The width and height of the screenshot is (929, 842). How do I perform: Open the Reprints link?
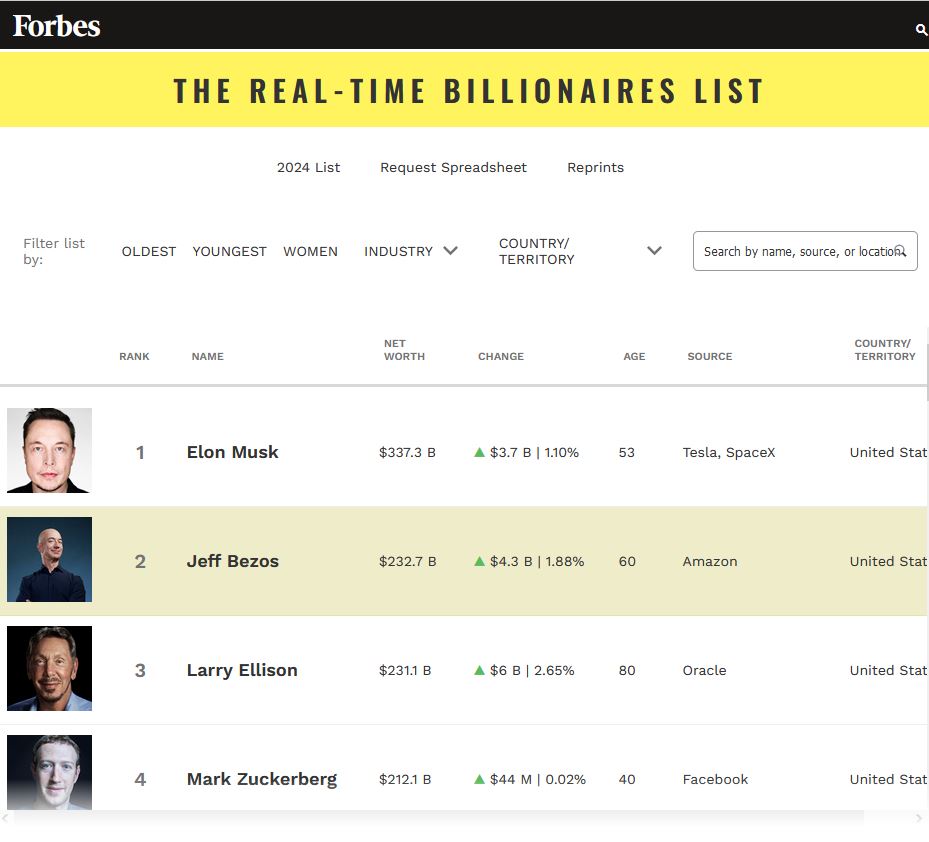pos(595,167)
